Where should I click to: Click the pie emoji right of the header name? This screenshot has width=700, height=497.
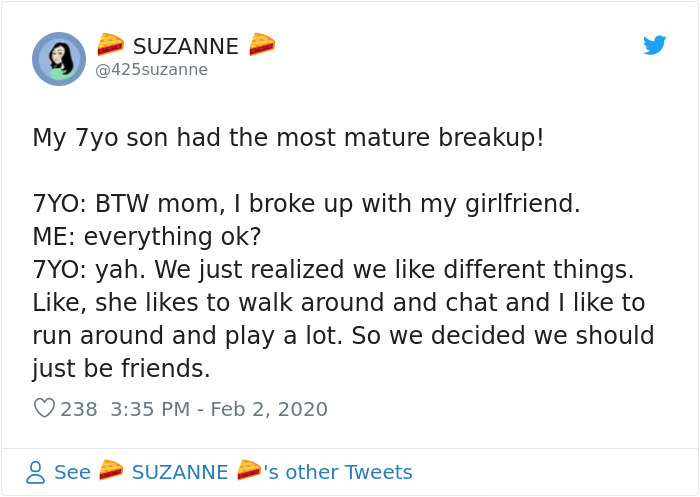click(x=262, y=45)
